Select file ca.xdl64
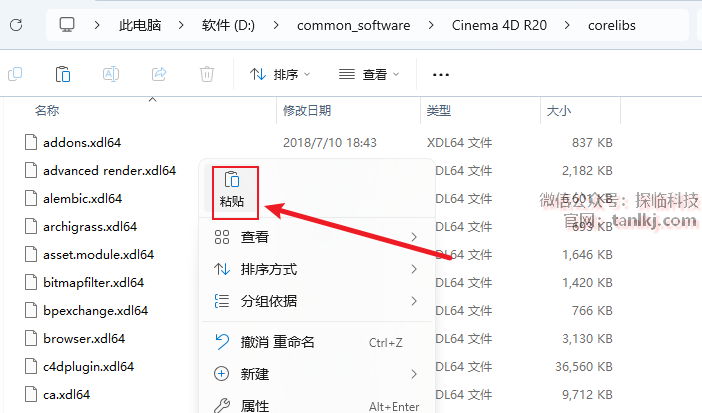702x413 pixels. pyautogui.click(x=66, y=394)
